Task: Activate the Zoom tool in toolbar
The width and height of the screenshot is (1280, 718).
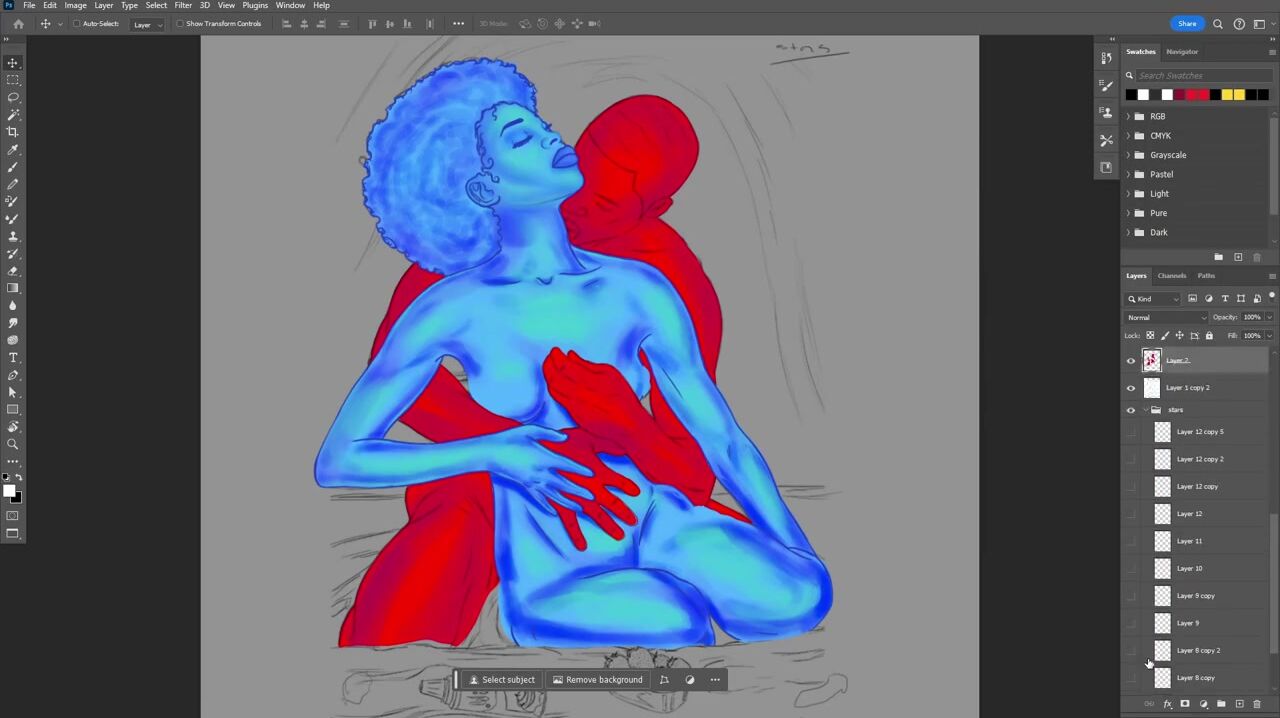Action: point(13,444)
